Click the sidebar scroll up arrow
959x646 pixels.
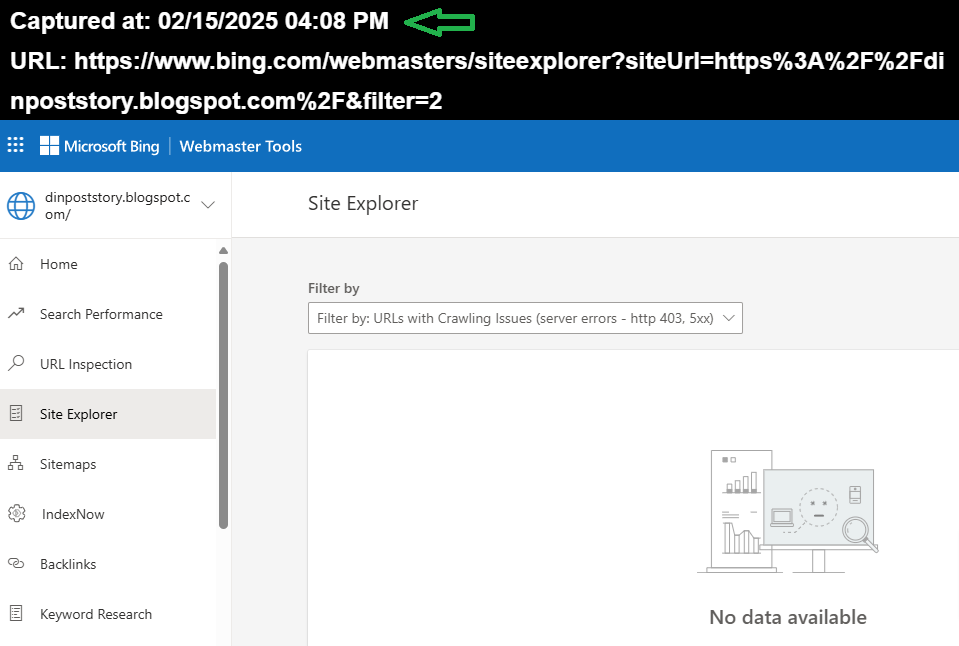[223, 251]
